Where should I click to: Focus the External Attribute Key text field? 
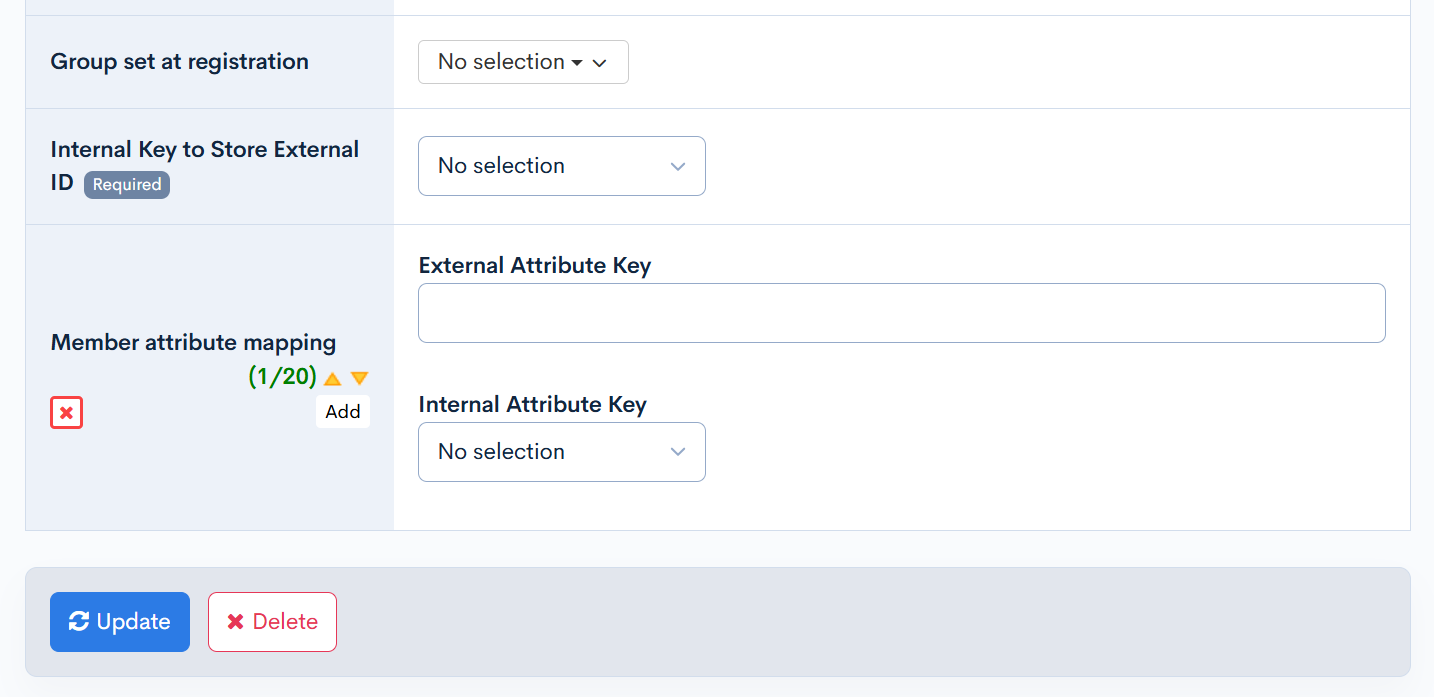(x=901, y=313)
